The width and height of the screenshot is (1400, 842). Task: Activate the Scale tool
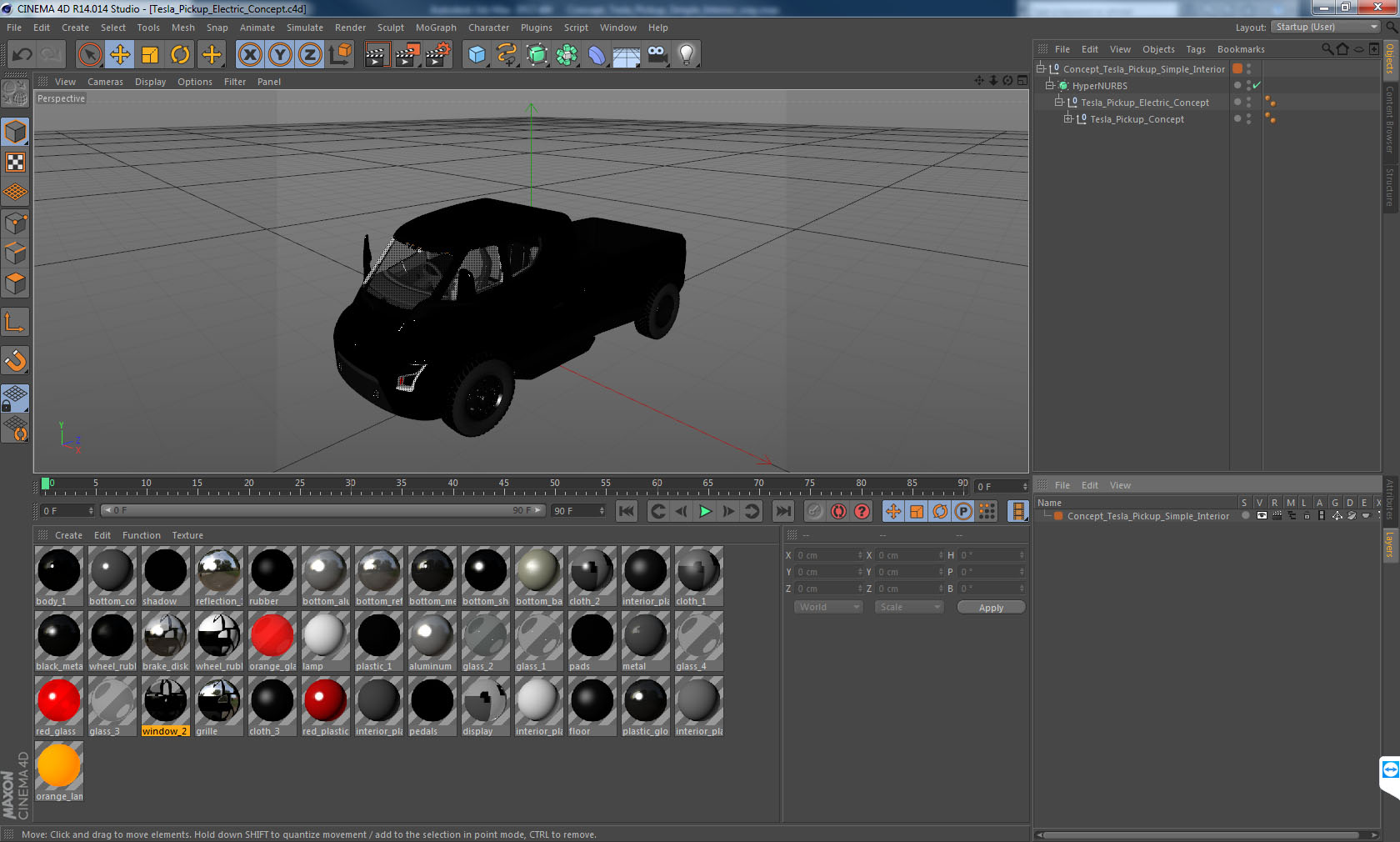[150, 55]
